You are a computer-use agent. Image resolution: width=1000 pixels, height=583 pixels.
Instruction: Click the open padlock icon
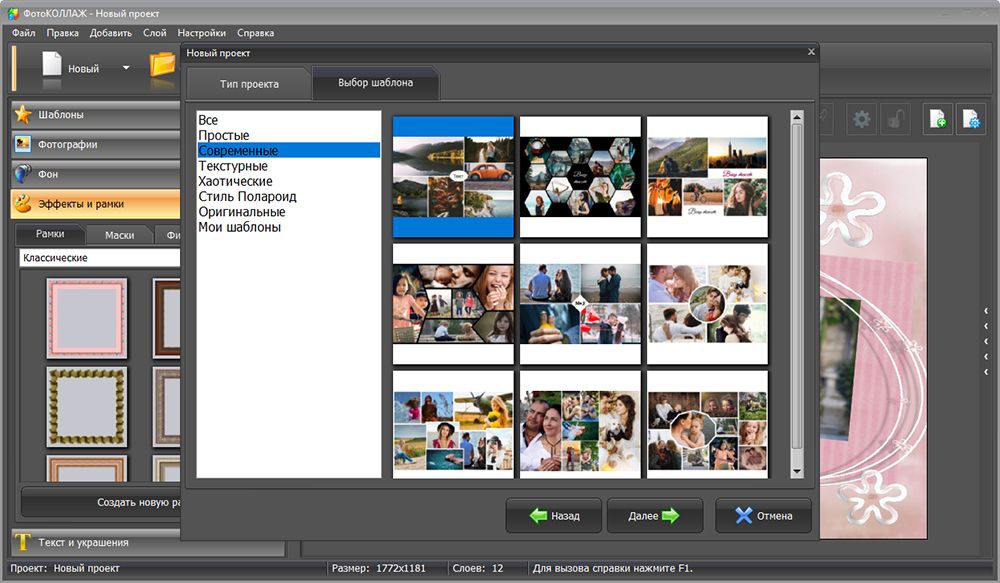(x=898, y=119)
